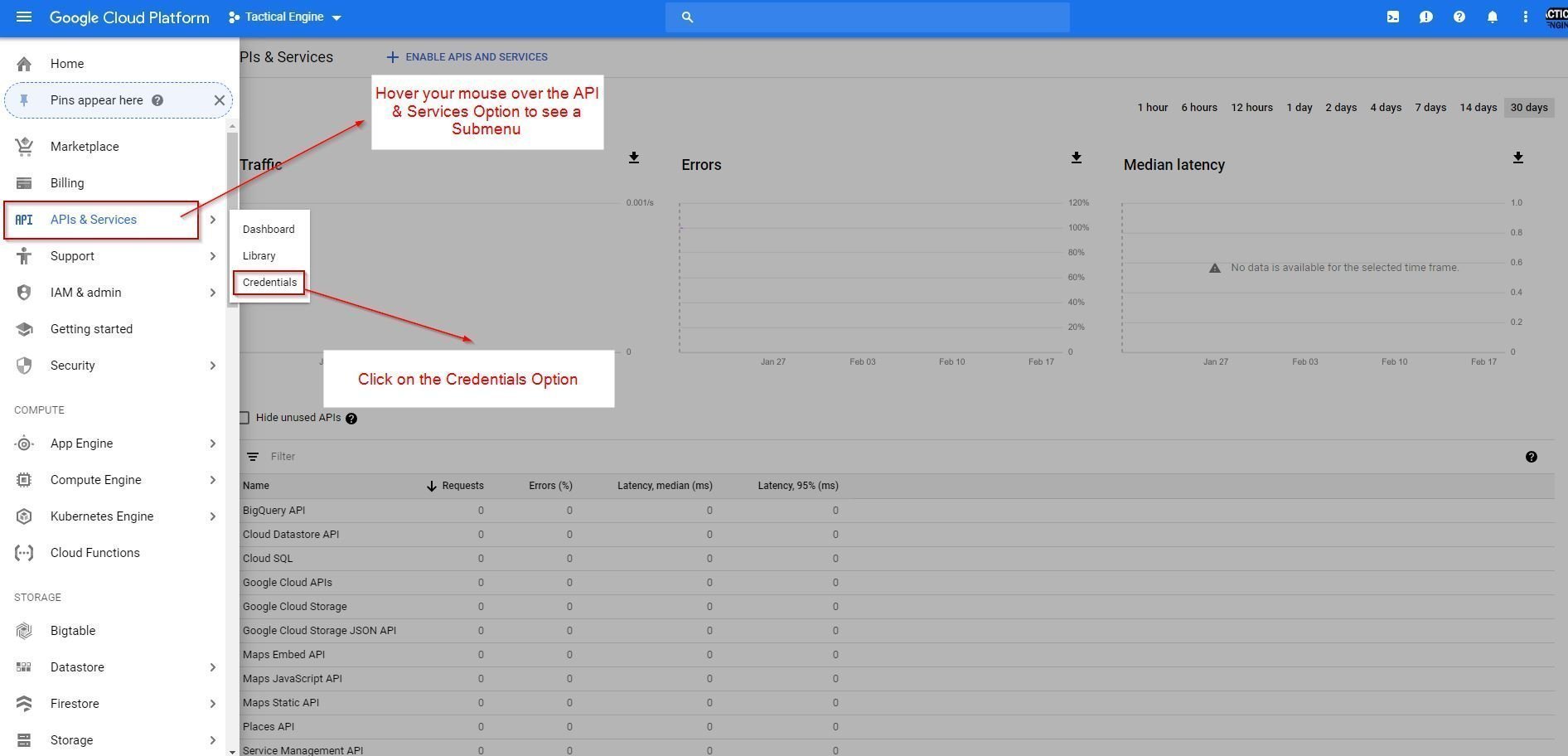Expand the Security submenu chevron

coord(213,366)
